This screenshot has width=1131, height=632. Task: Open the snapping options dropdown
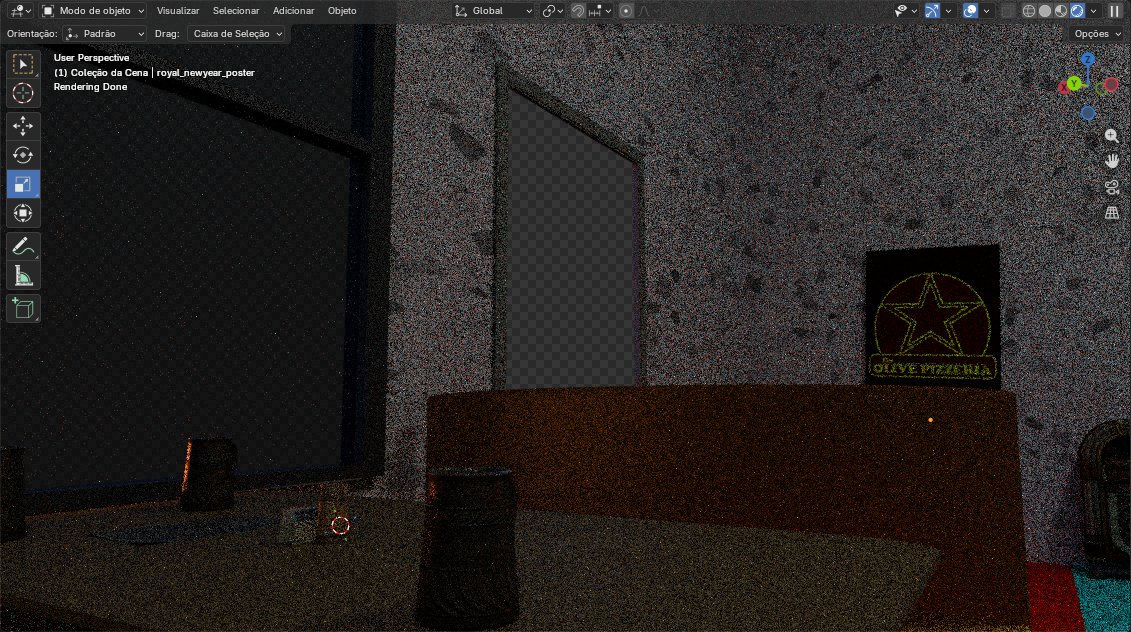[x=600, y=11]
